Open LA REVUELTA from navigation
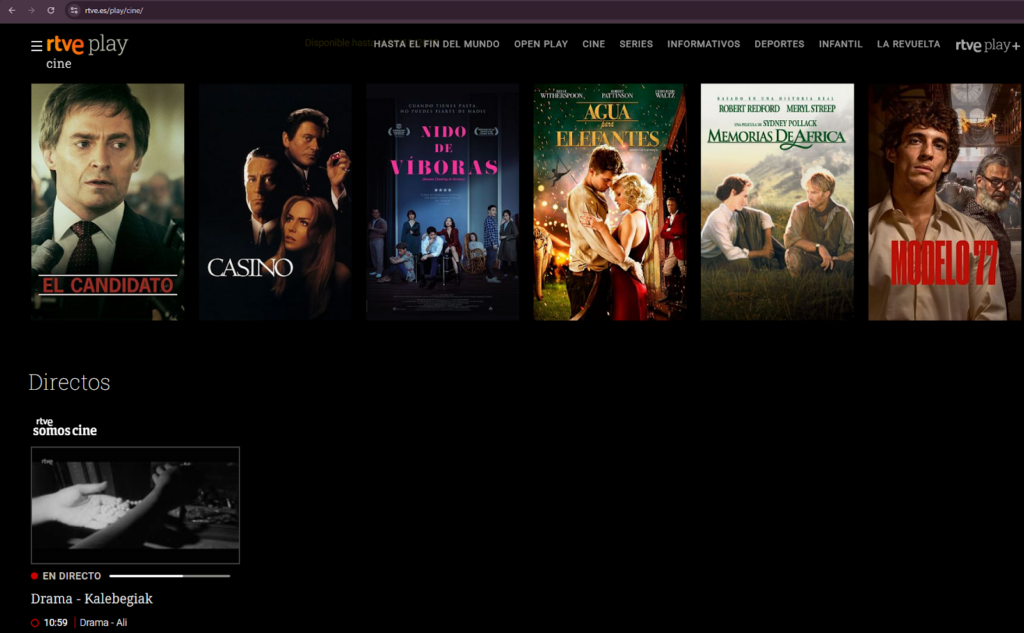This screenshot has height=633, width=1024. [x=908, y=44]
